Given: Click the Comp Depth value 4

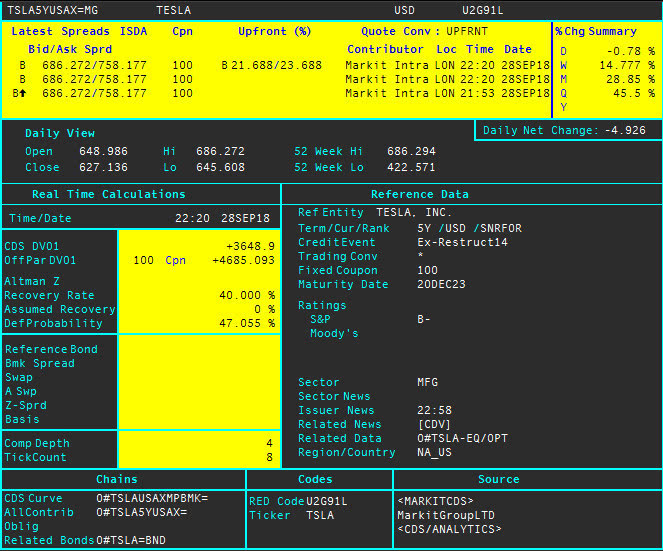Looking at the screenshot, I should (269, 443).
